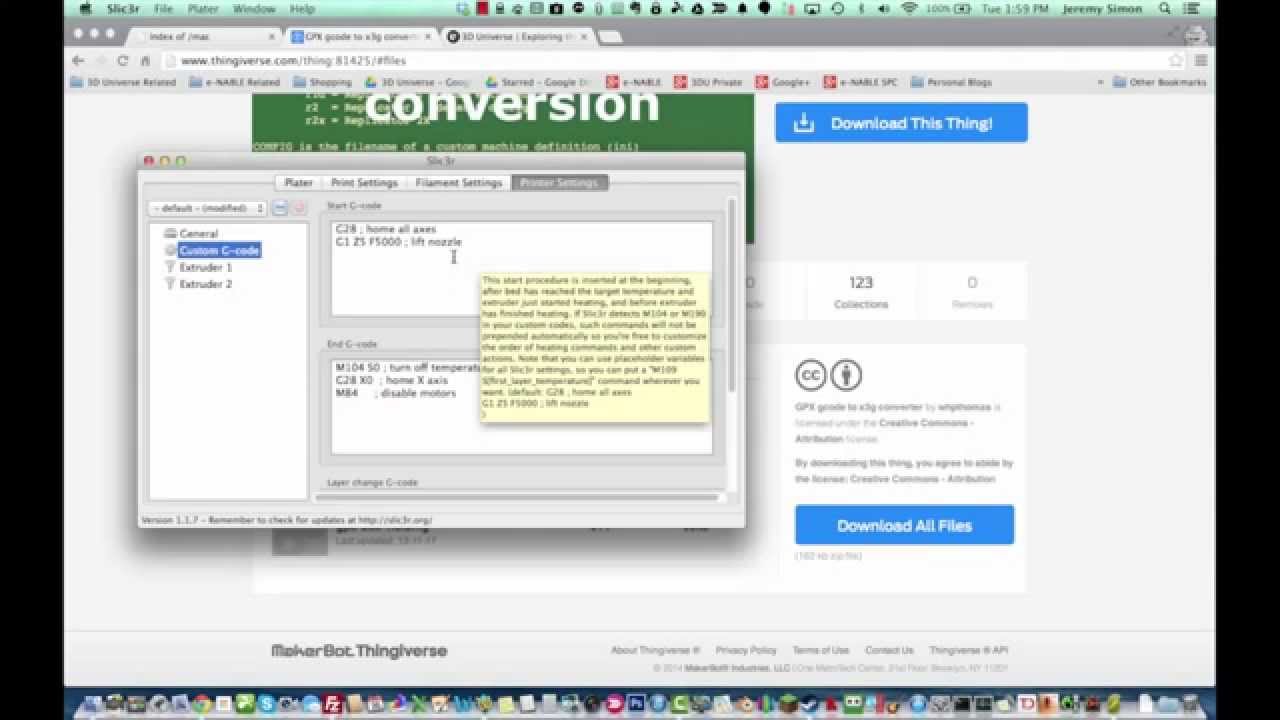Open the 'e-NABLE Related' bookmarks folder

pyautogui.click(x=234, y=82)
